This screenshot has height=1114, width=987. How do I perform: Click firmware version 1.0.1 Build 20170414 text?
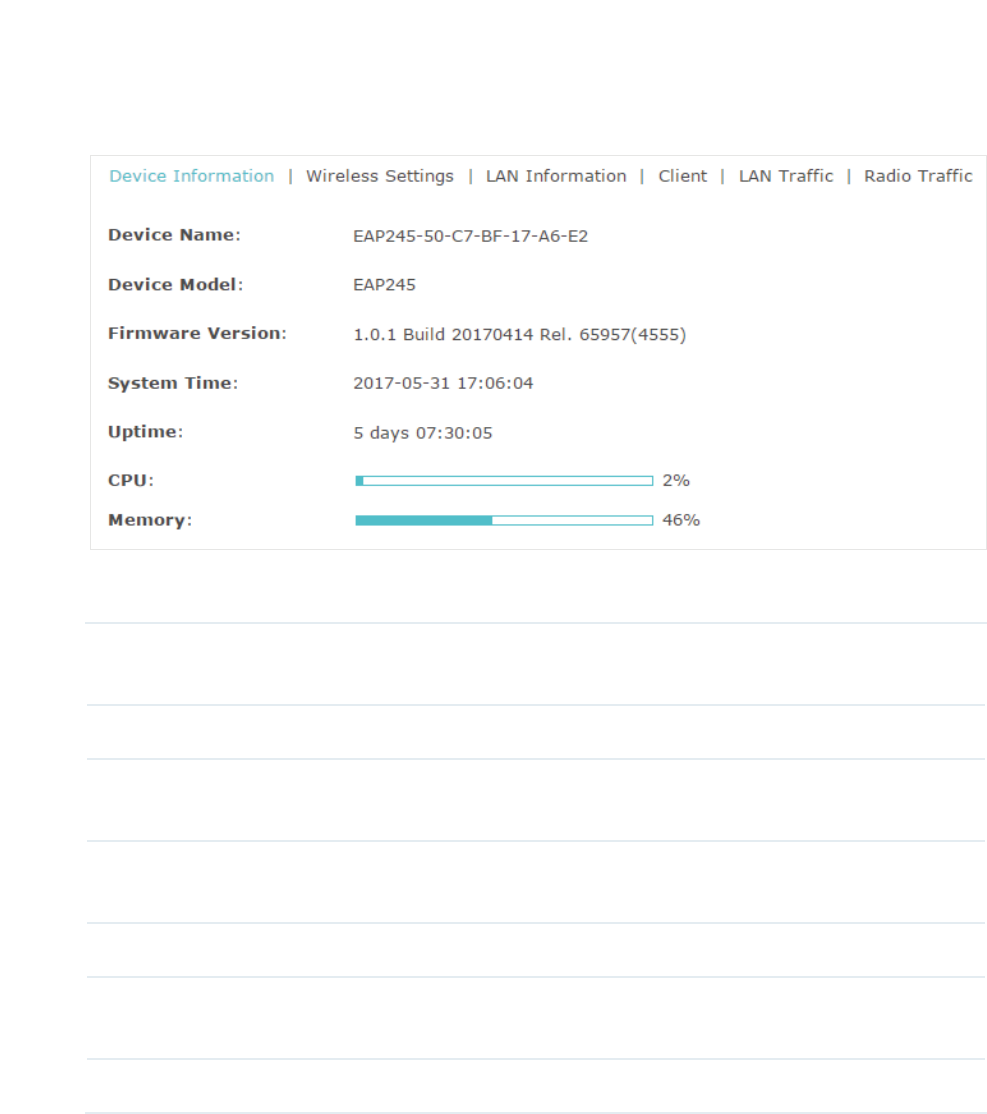519,335
